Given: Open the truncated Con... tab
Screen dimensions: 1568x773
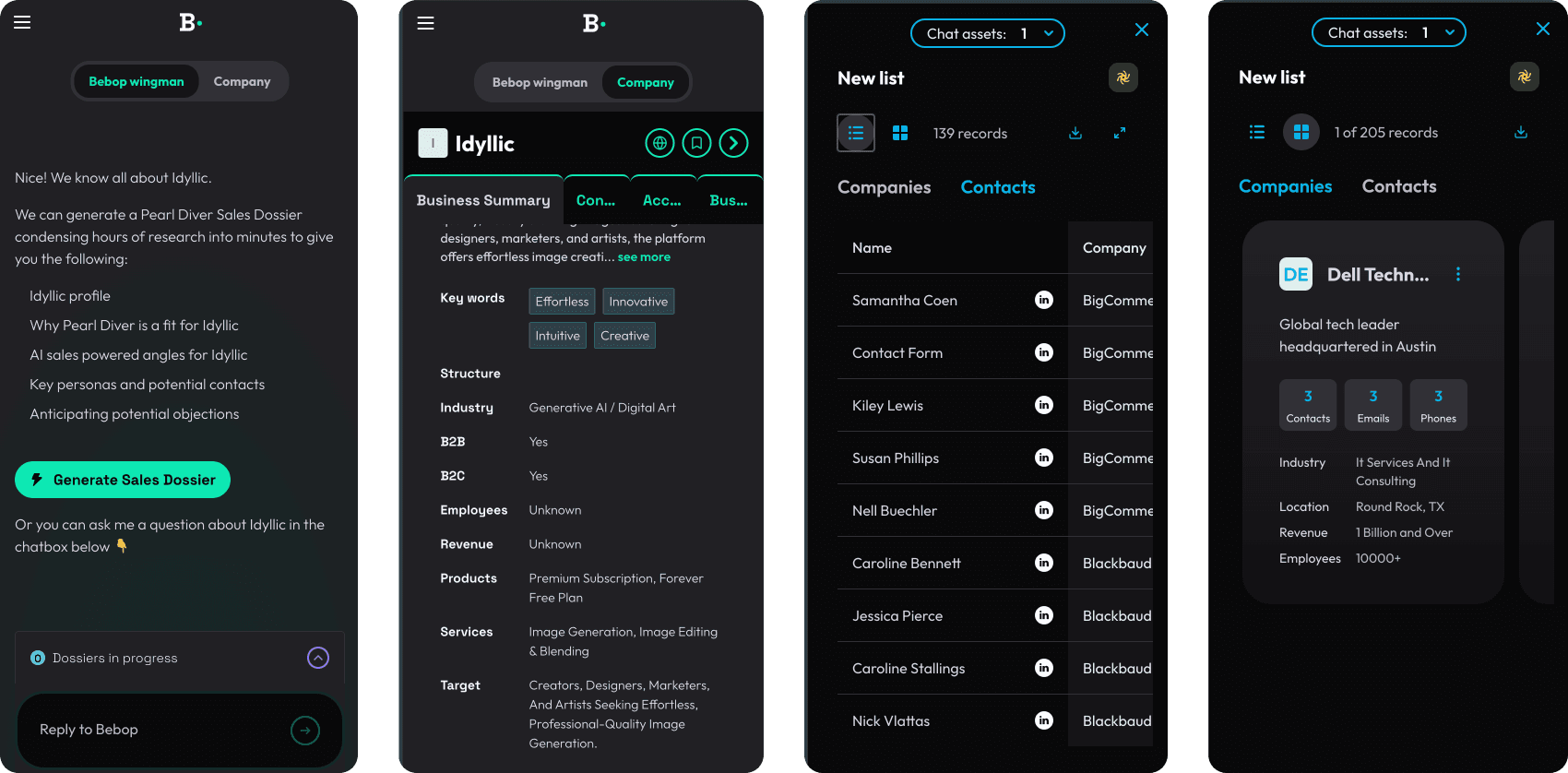Looking at the screenshot, I should point(596,200).
